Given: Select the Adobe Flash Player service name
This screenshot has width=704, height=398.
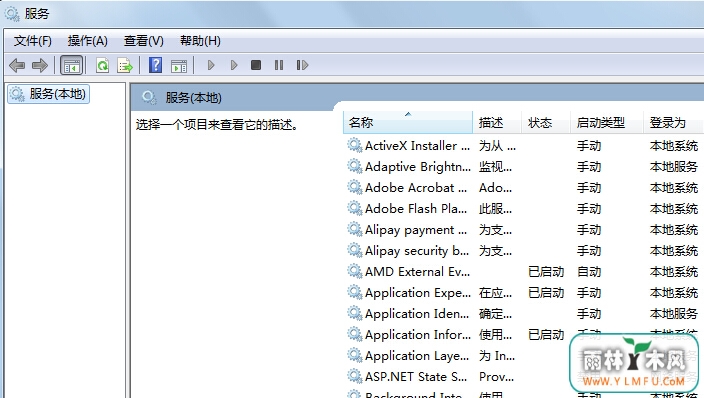Looking at the screenshot, I should tap(416, 208).
